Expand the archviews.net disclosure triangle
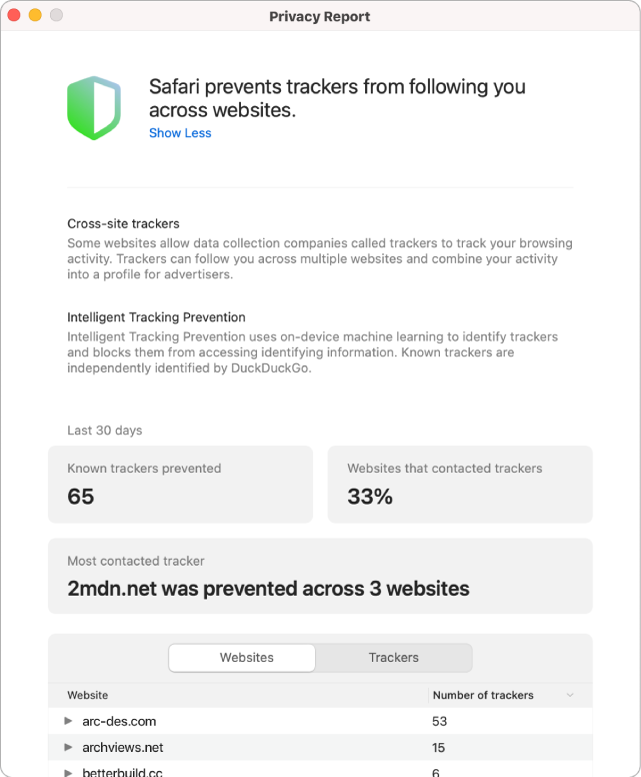The image size is (641, 777). 68,747
